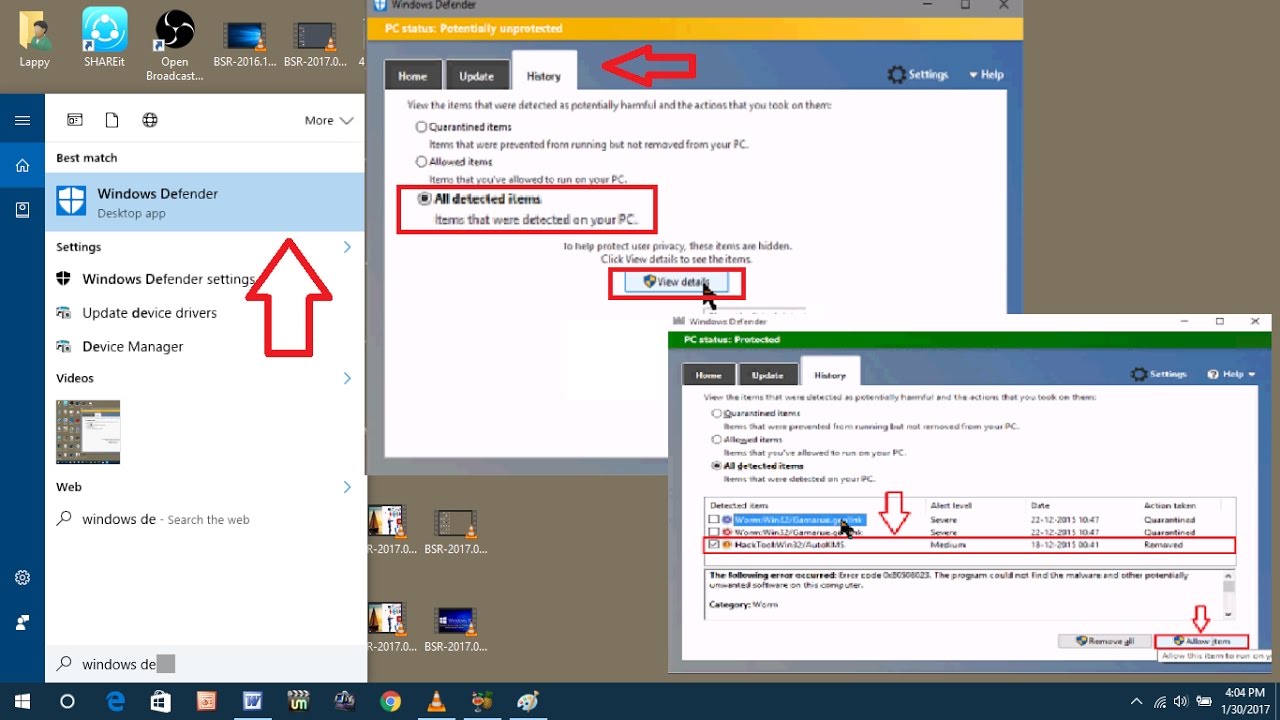Open the Windows Start button
This screenshot has width=1280, height=720.
22,701
